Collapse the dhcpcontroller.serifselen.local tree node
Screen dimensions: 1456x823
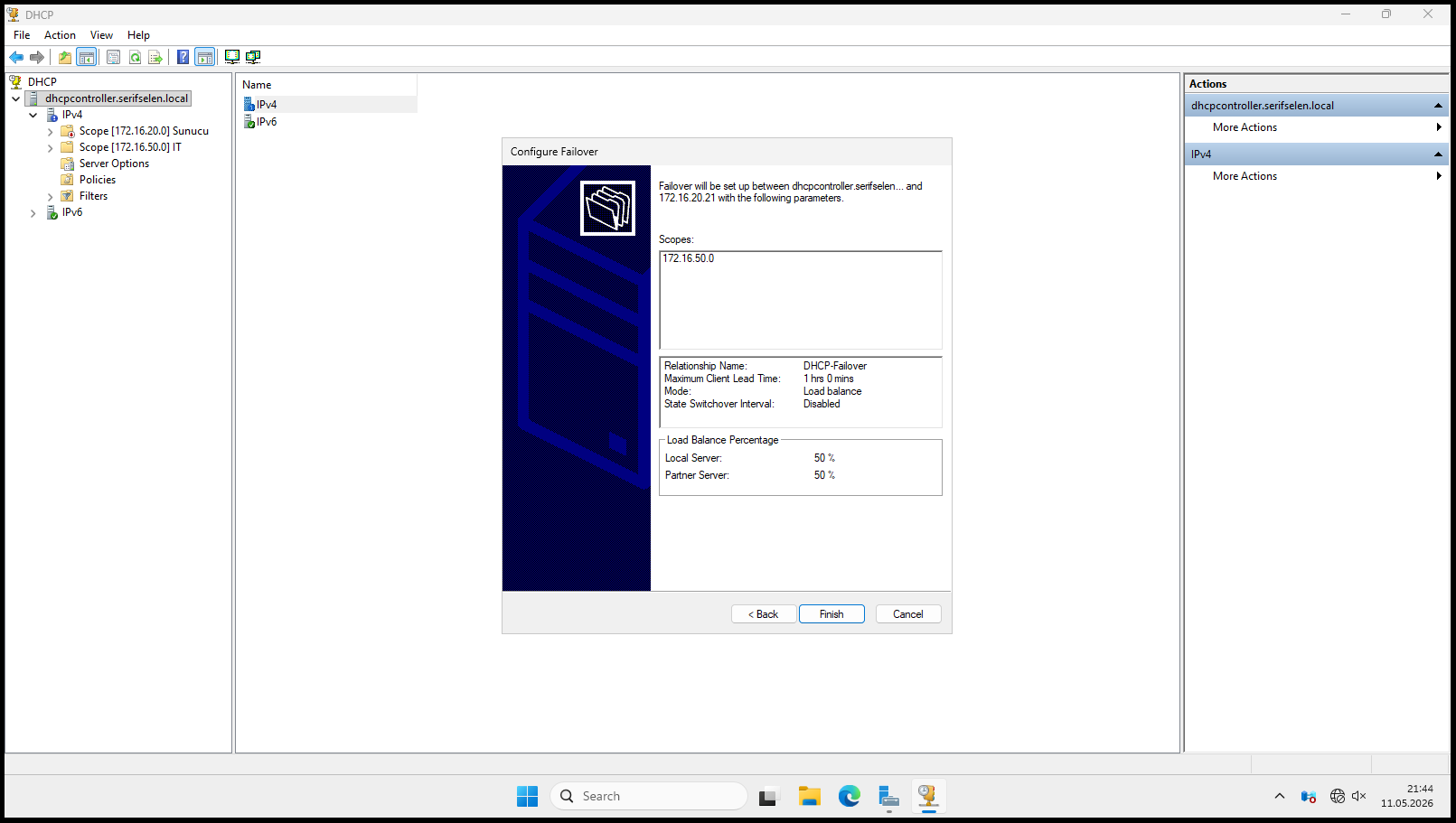15,98
